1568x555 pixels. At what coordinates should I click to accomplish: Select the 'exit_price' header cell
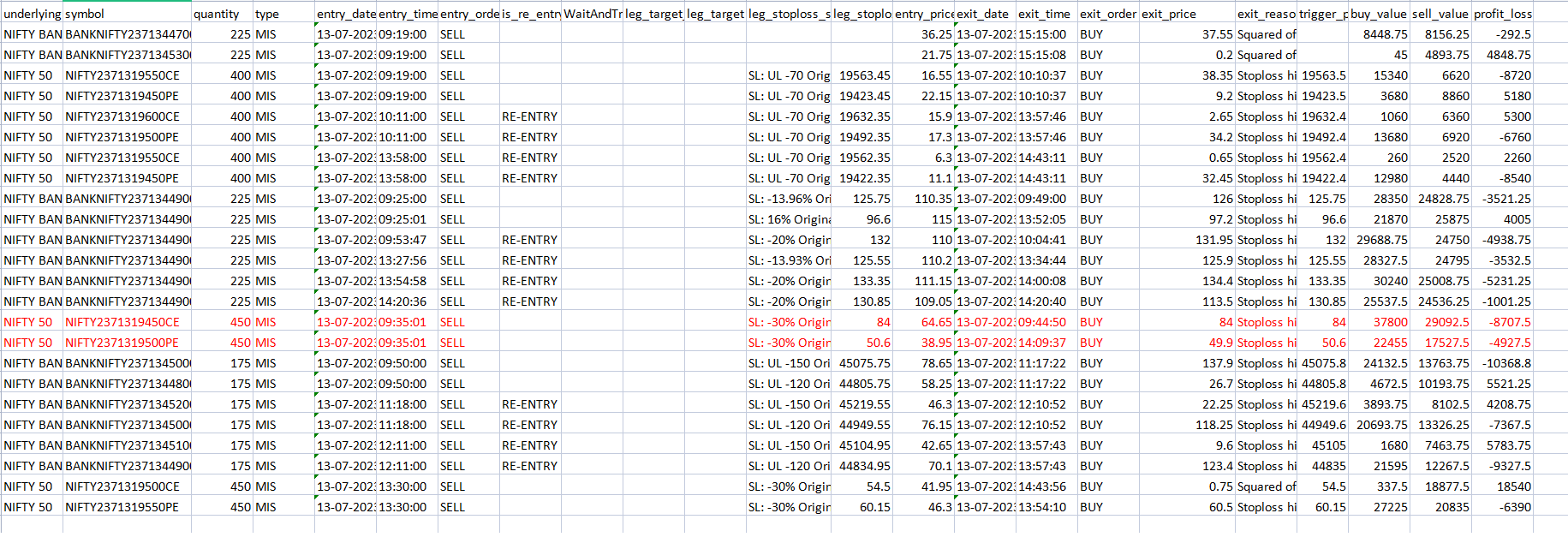coord(1187,14)
